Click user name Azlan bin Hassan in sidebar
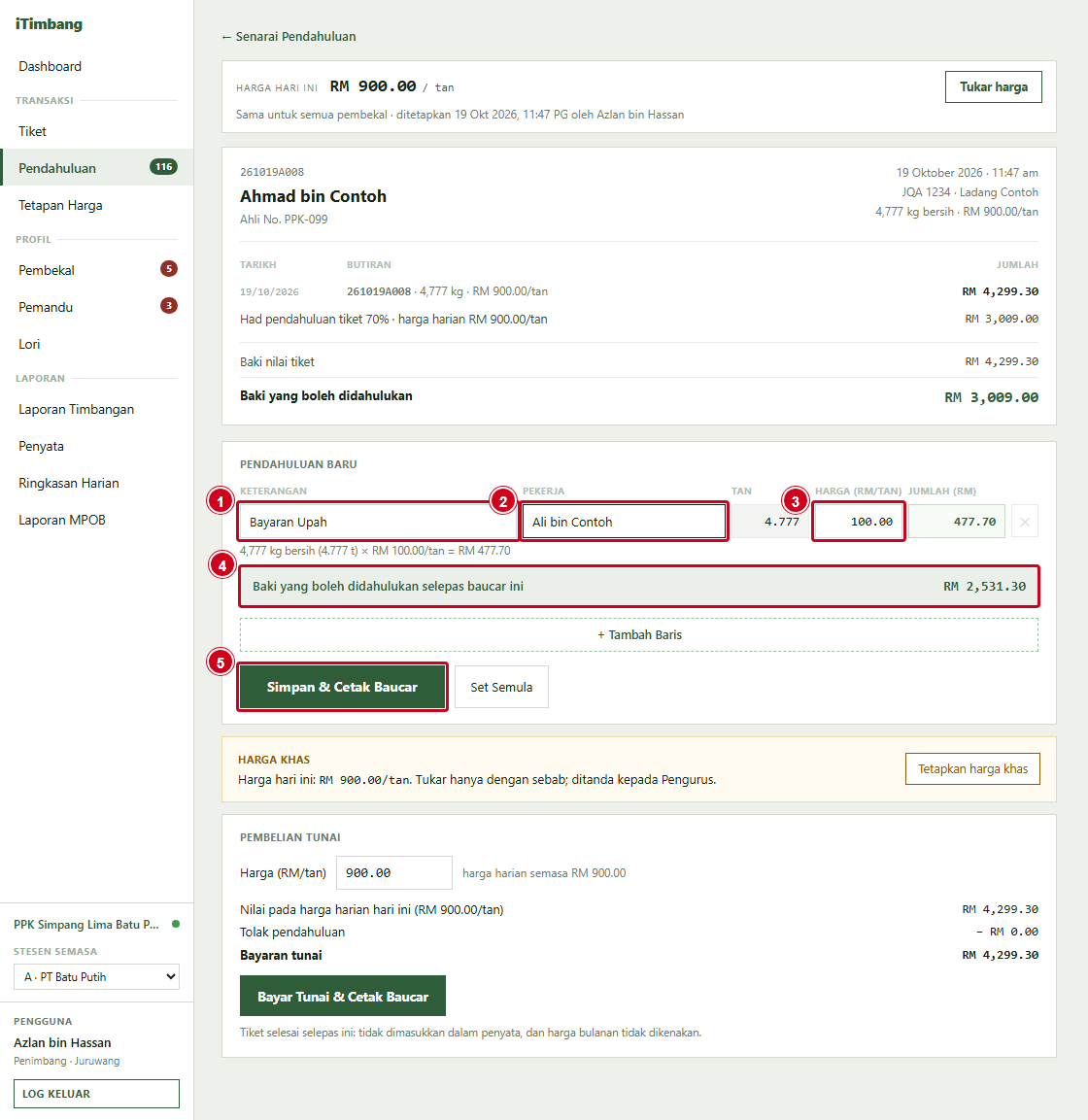Viewport: 1088px width, 1120px height. point(62,1043)
